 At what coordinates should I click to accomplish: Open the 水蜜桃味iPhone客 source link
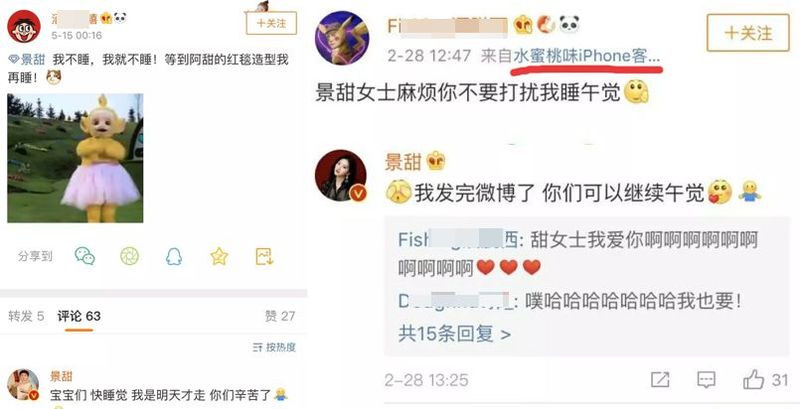pyautogui.click(x=587, y=56)
